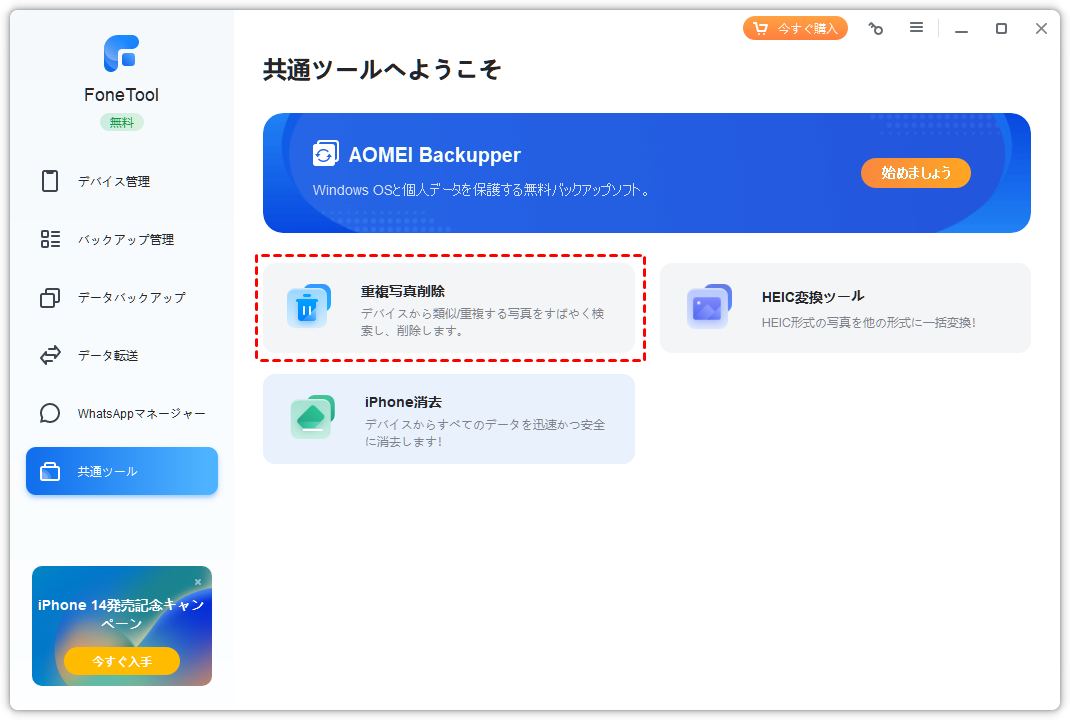Open the hamburger menu icon
This screenshot has height=720, width=1070.
[916, 28]
